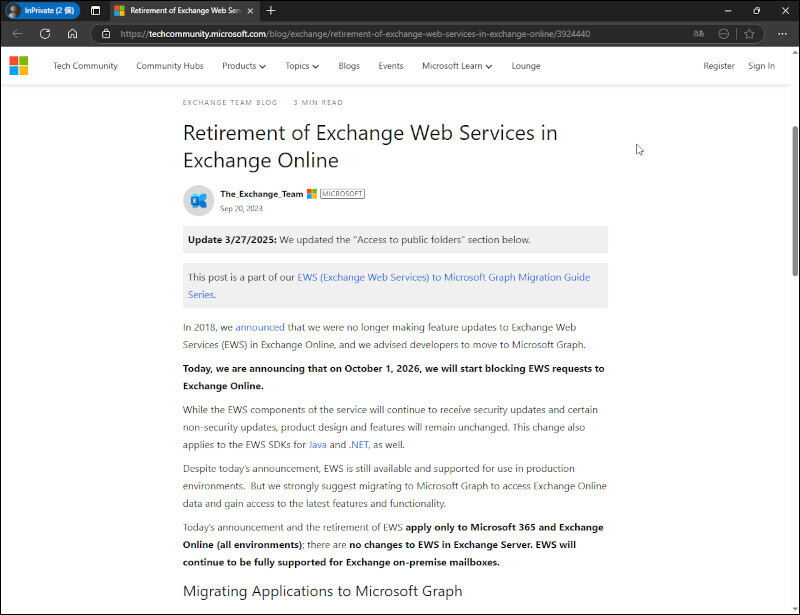This screenshot has width=800, height=615.
Task: Click the browser back arrow
Action: [17, 34]
